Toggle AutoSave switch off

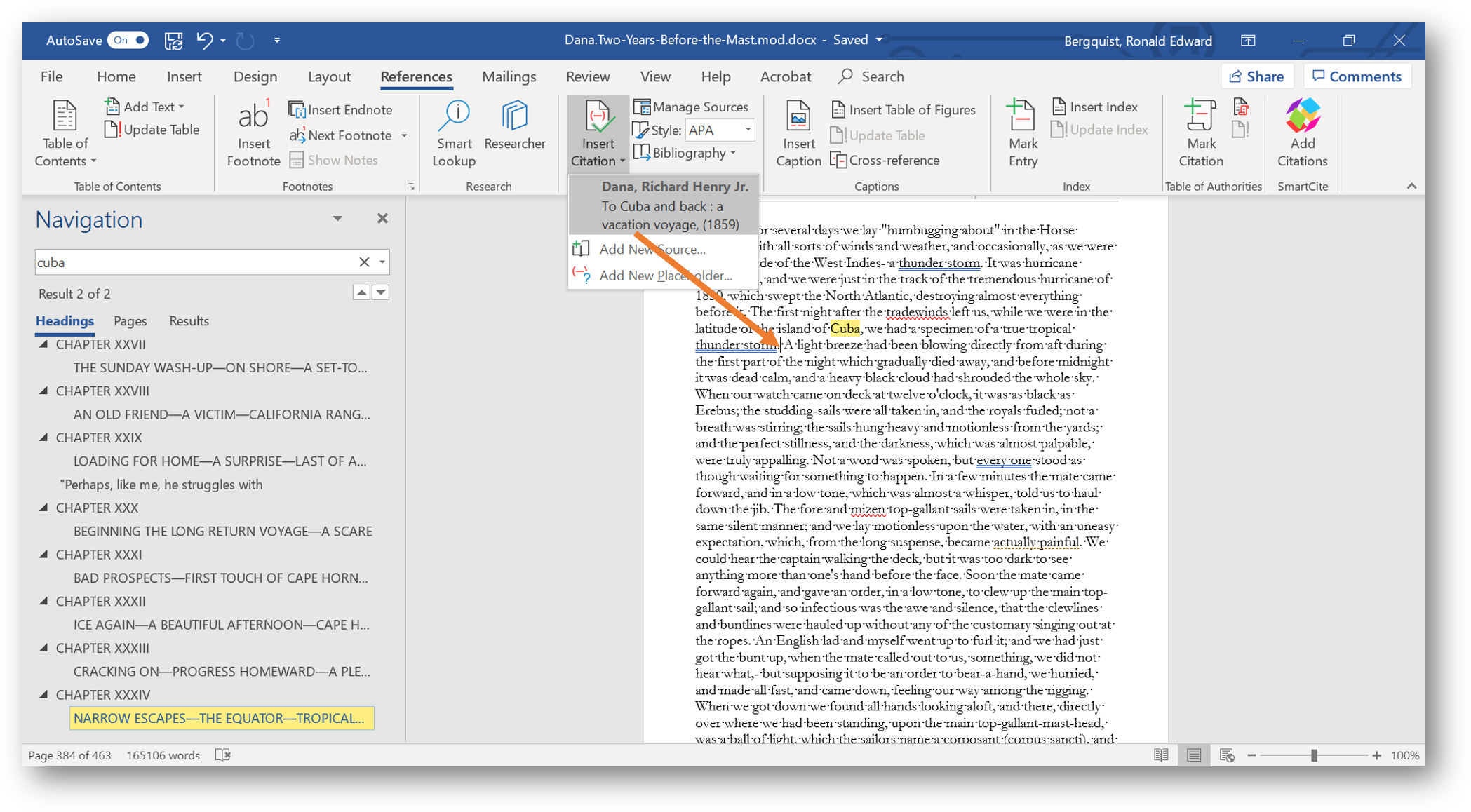click(x=129, y=40)
